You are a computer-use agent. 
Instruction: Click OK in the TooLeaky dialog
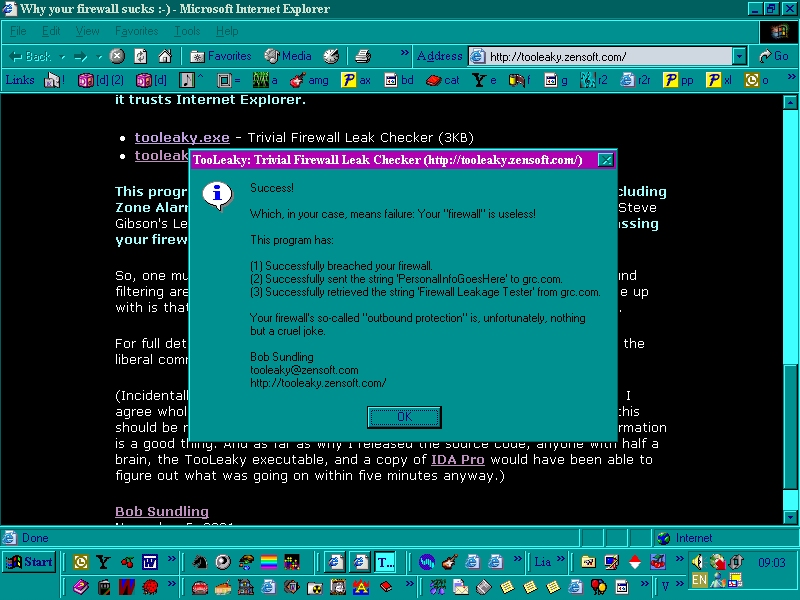(x=404, y=417)
